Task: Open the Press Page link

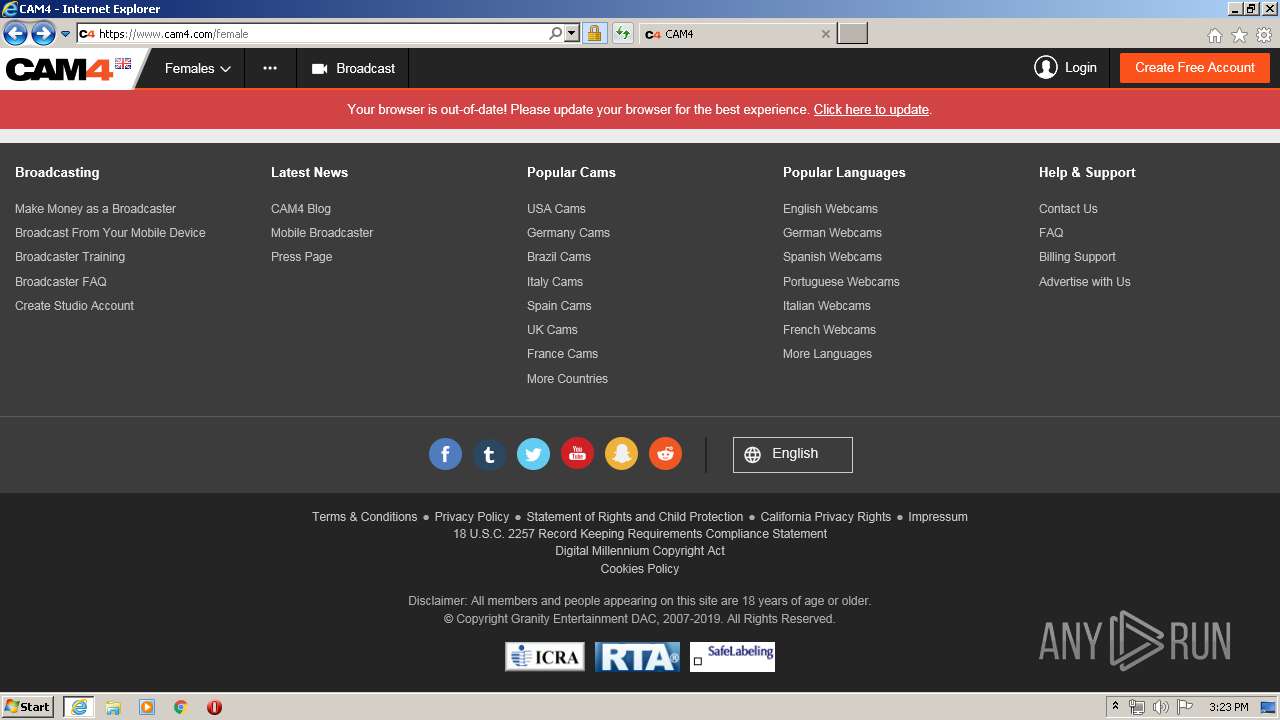Action: click(x=301, y=257)
